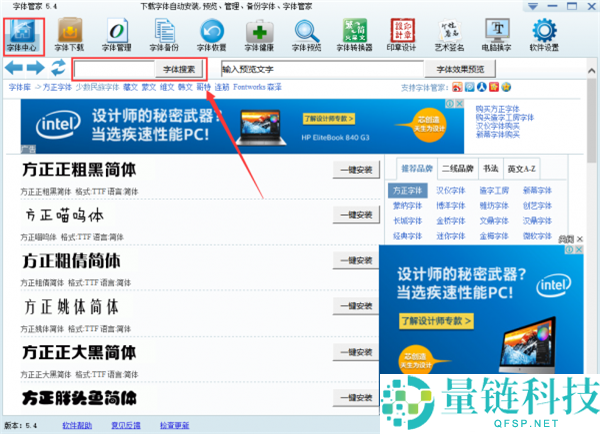Select the 长城字体 brand link
600x434 pixels.
click(x=407, y=221)
